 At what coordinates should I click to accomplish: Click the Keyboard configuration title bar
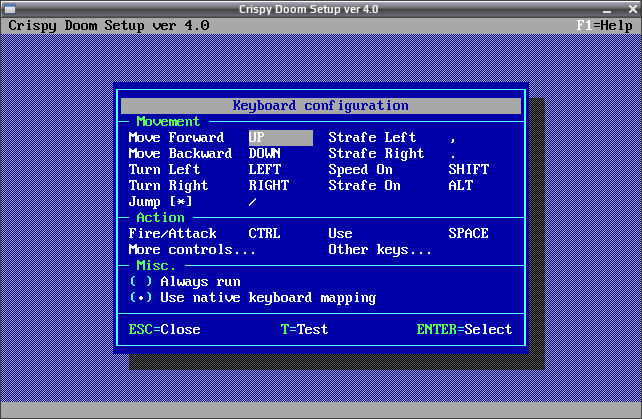tap(321, 106)
